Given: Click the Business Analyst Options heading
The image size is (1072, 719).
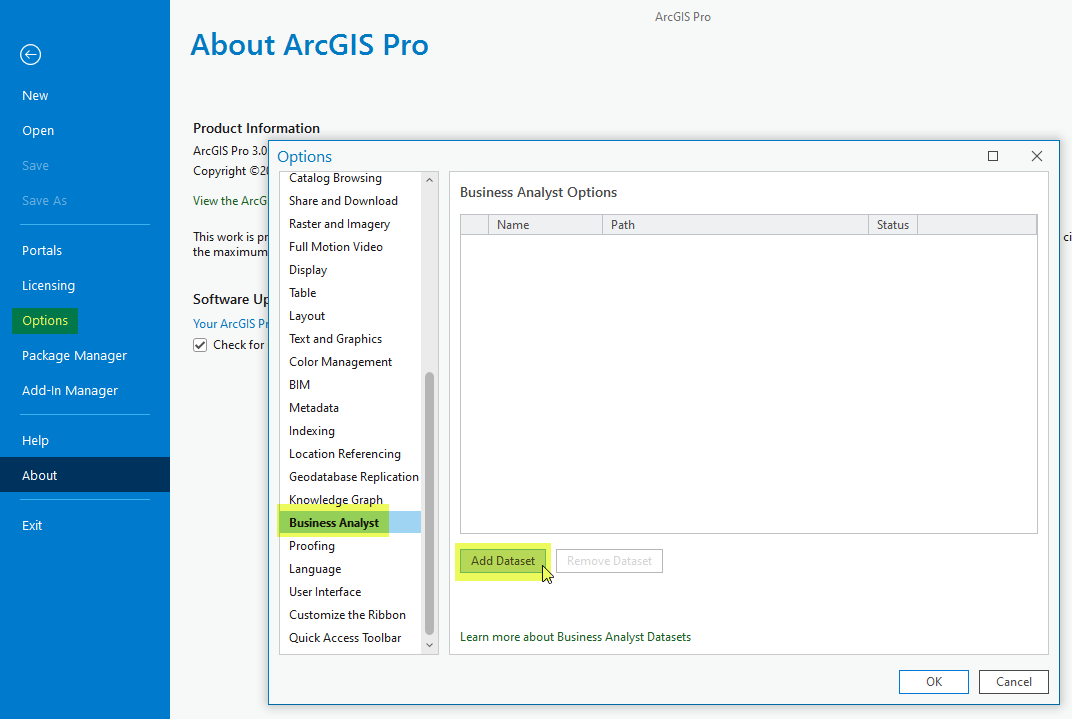Looking at the screenshot, I should (x=538, y=193).
